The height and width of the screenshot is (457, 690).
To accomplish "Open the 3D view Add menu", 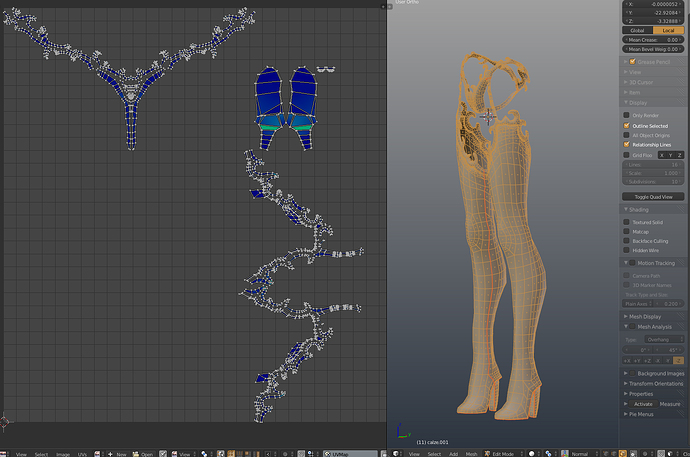I will [454, 453].
